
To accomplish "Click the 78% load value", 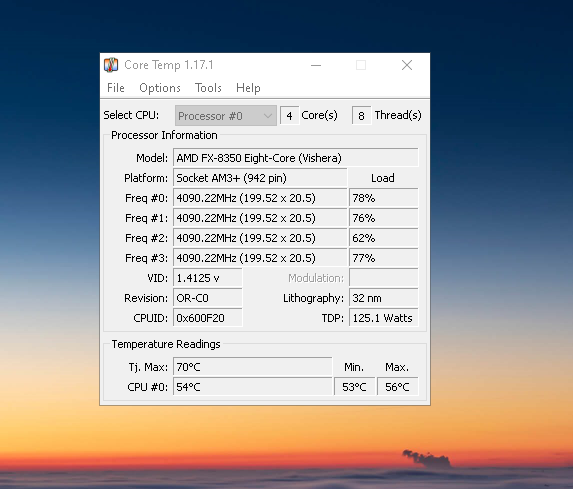I will 384,198.
